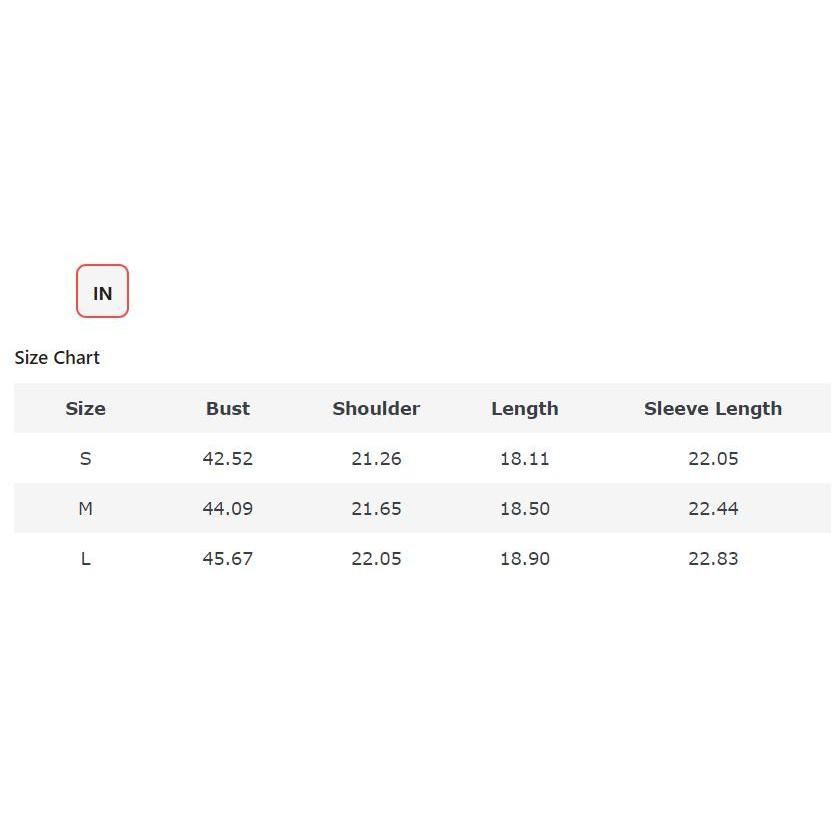This screenshot has width=838, height=838.
Task: Click the S size row label
Action: (85, 459)
